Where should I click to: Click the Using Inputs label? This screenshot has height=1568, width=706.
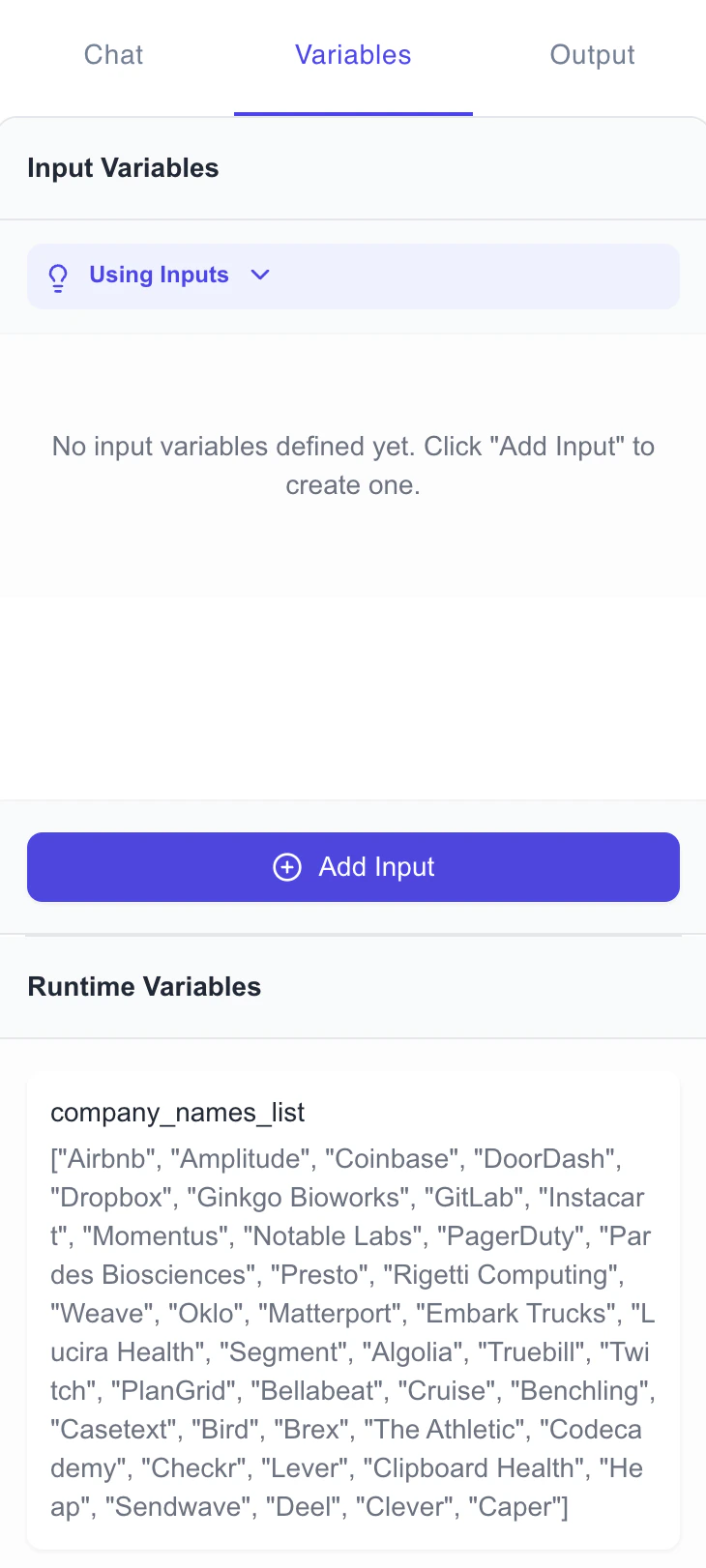(159, 276)
